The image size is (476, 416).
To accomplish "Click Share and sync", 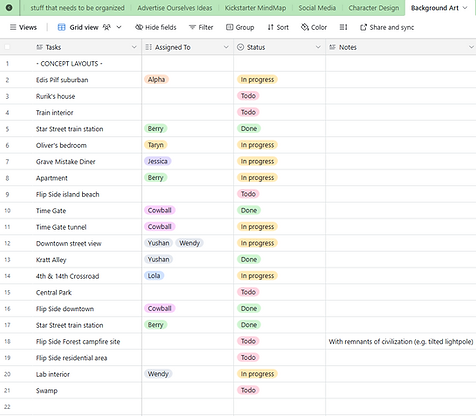I will tap(387, 27).
